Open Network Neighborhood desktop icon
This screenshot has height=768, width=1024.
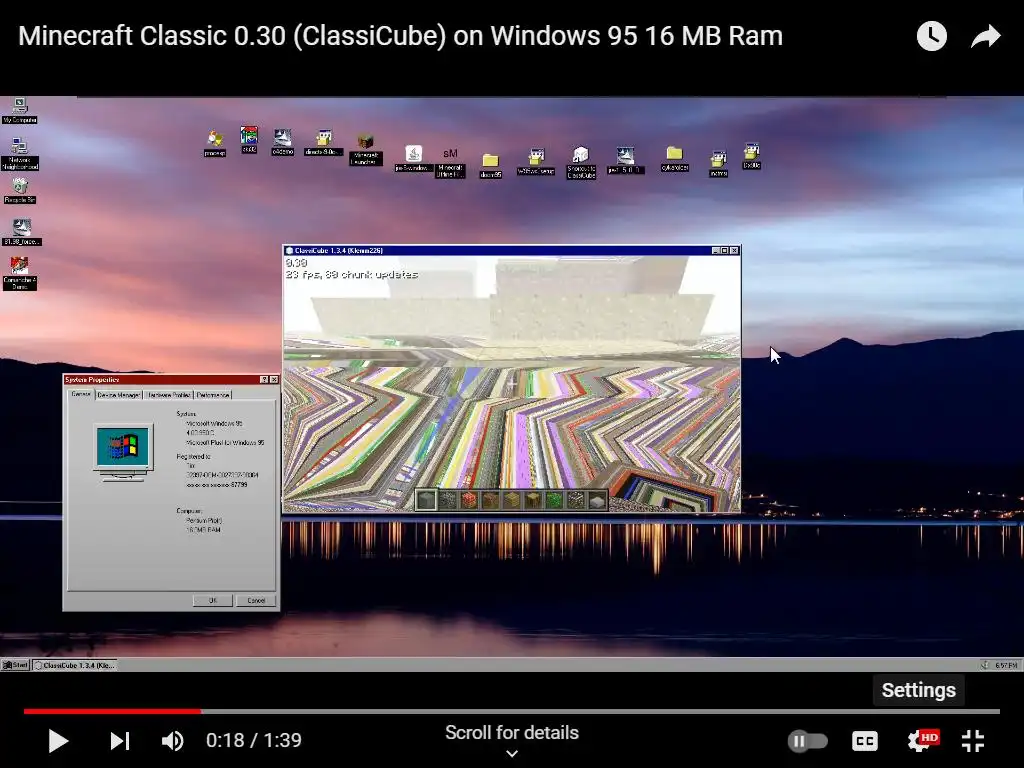tap(20, 154)
